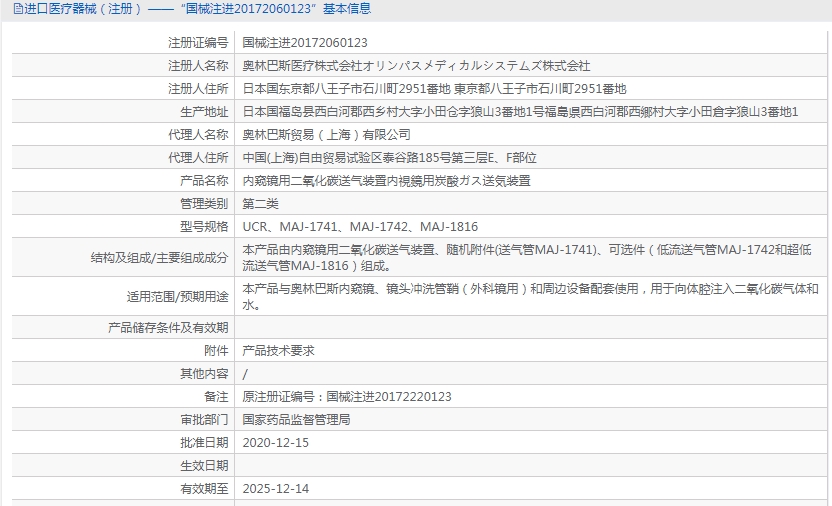The width and height of the screenshot is (832, 506).
Task: Click the header title 进口医疗器械（注册）基本信息
Action: (197, 9)
